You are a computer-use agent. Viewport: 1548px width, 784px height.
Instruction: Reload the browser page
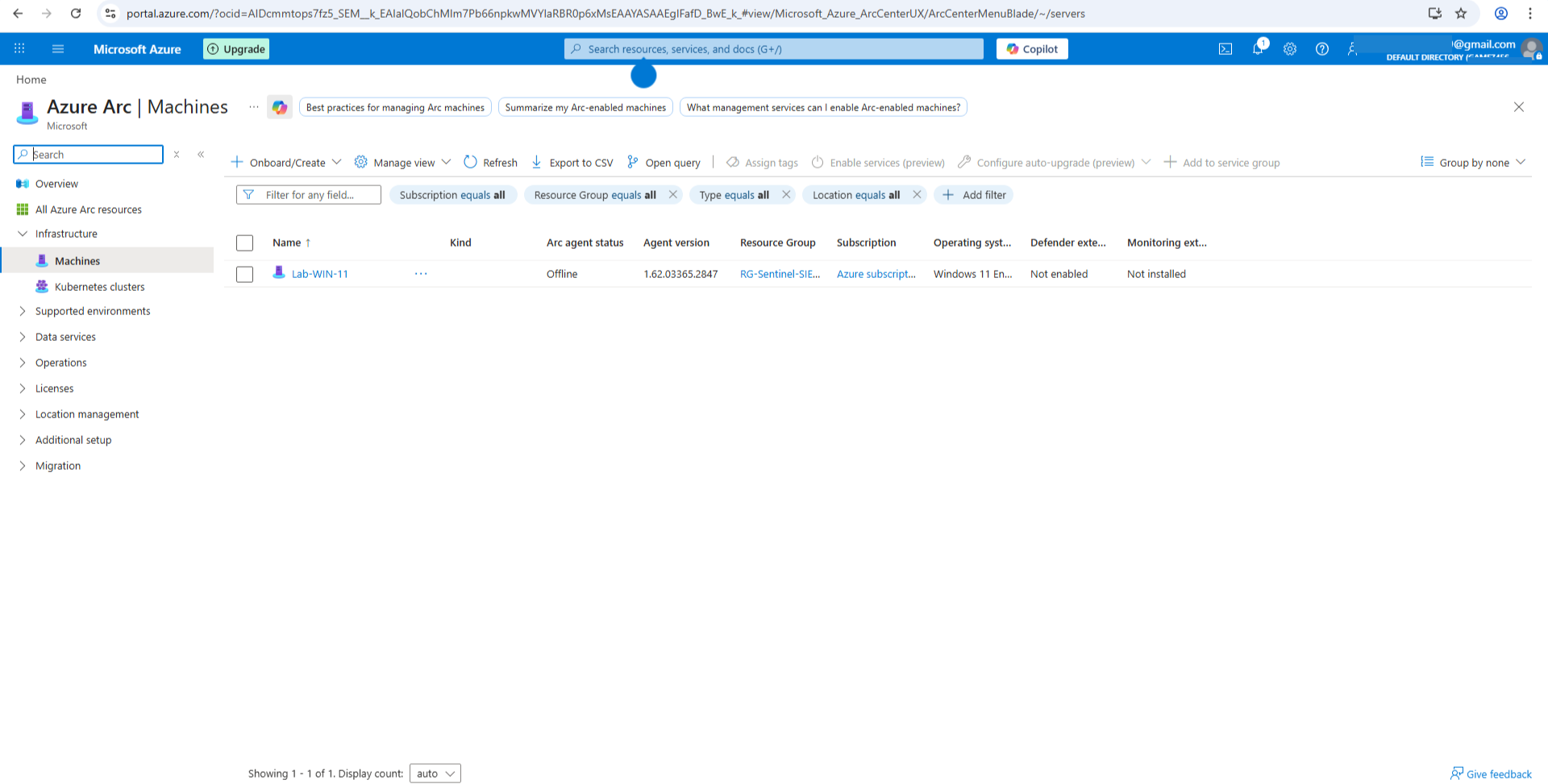pyautogui.click(x=76, y=14)
